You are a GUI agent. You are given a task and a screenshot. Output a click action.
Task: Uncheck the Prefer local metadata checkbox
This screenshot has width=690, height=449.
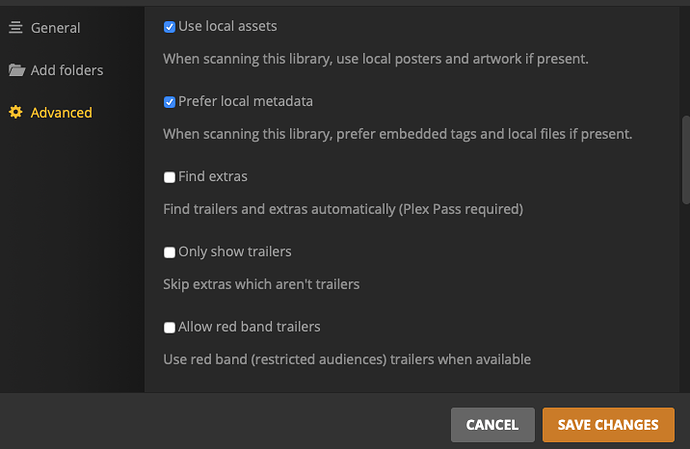point(170,102)
